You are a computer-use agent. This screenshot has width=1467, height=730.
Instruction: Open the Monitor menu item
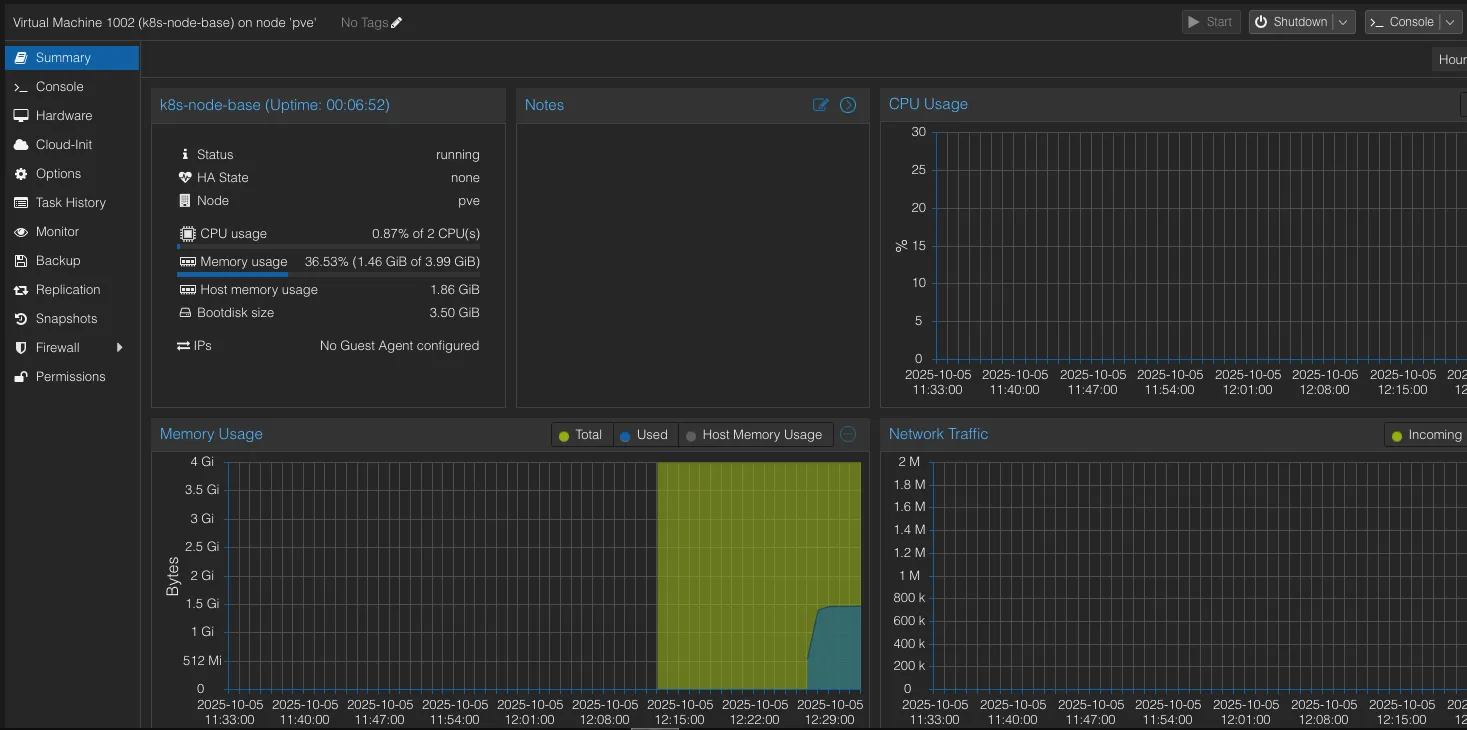point(57,232)
